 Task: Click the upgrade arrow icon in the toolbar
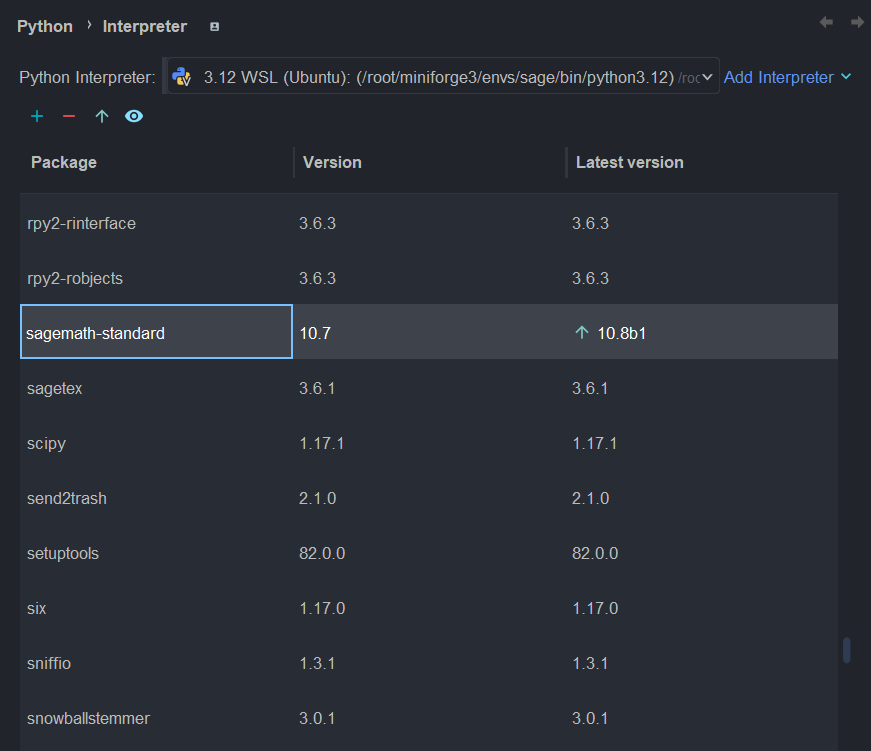click(101, 116)
